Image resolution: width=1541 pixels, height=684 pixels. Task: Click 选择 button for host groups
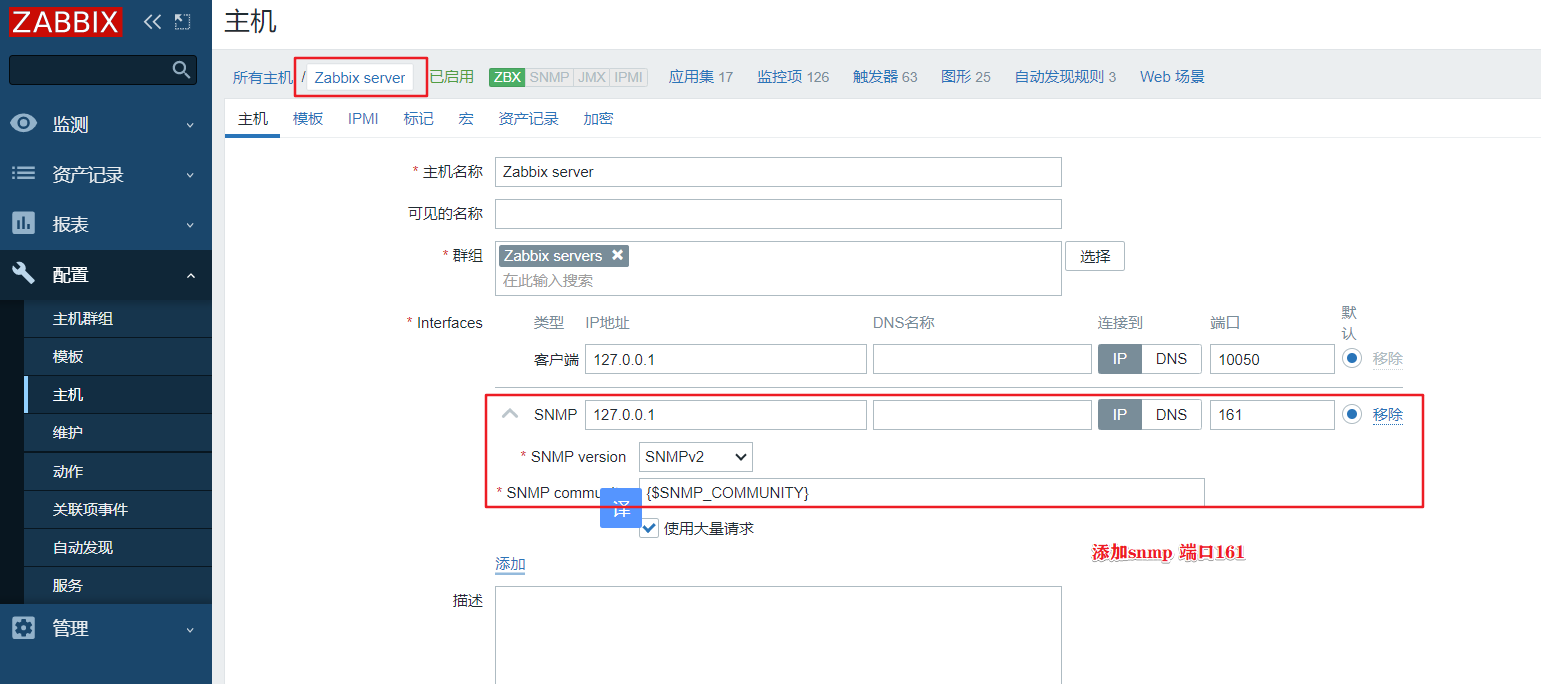click(x=1095, y=256)
